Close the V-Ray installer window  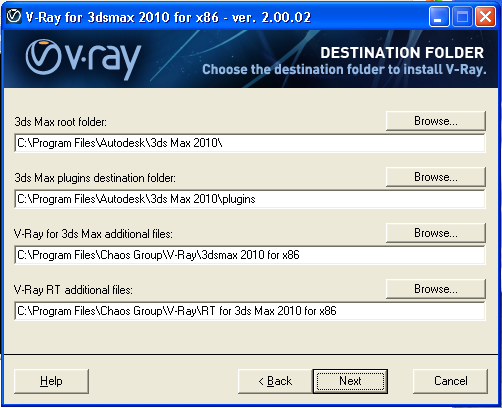(x=485, y=16)
